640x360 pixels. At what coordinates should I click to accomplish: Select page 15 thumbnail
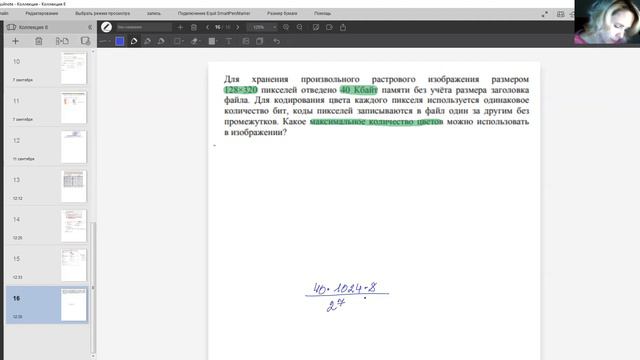click(74, 265)
